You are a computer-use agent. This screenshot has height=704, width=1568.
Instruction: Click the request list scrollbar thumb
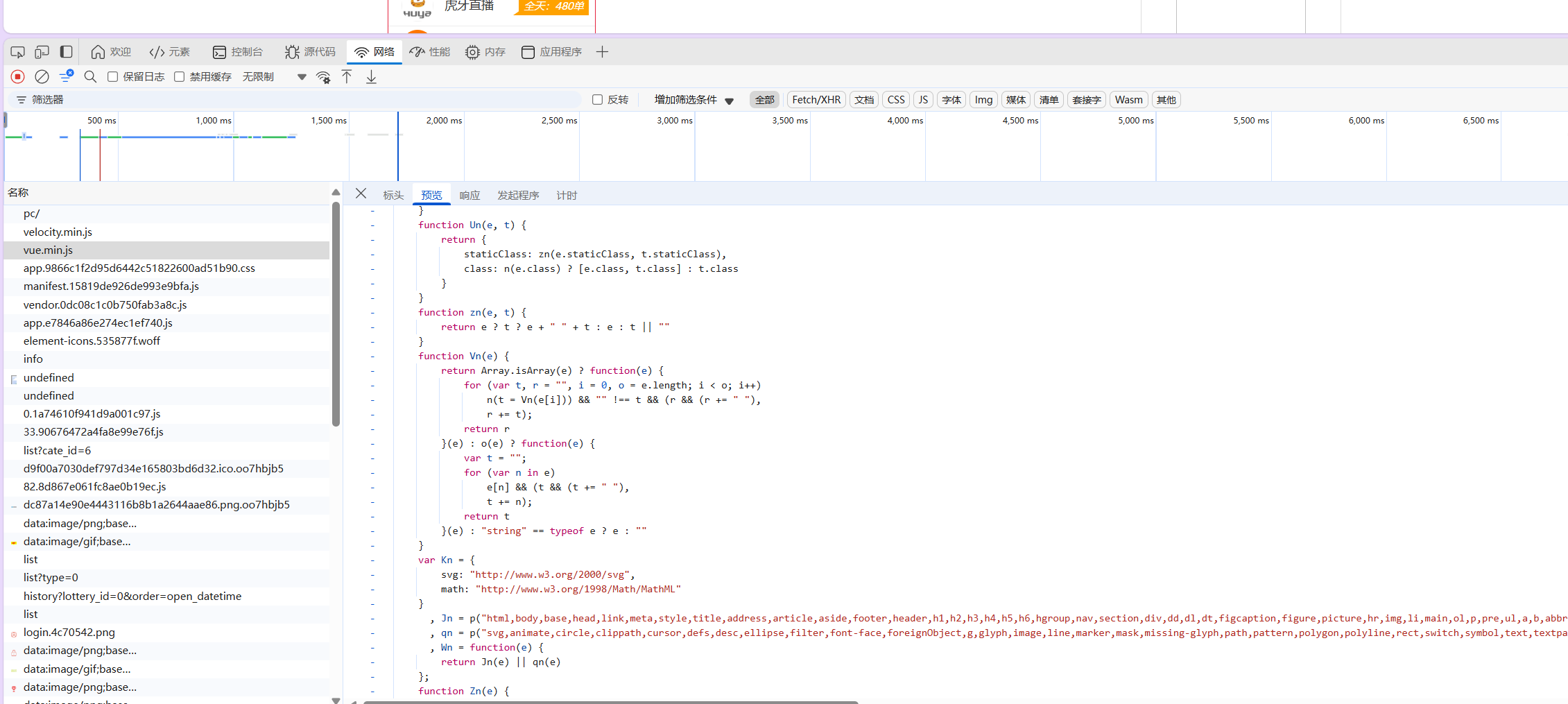tap(336, 314)
